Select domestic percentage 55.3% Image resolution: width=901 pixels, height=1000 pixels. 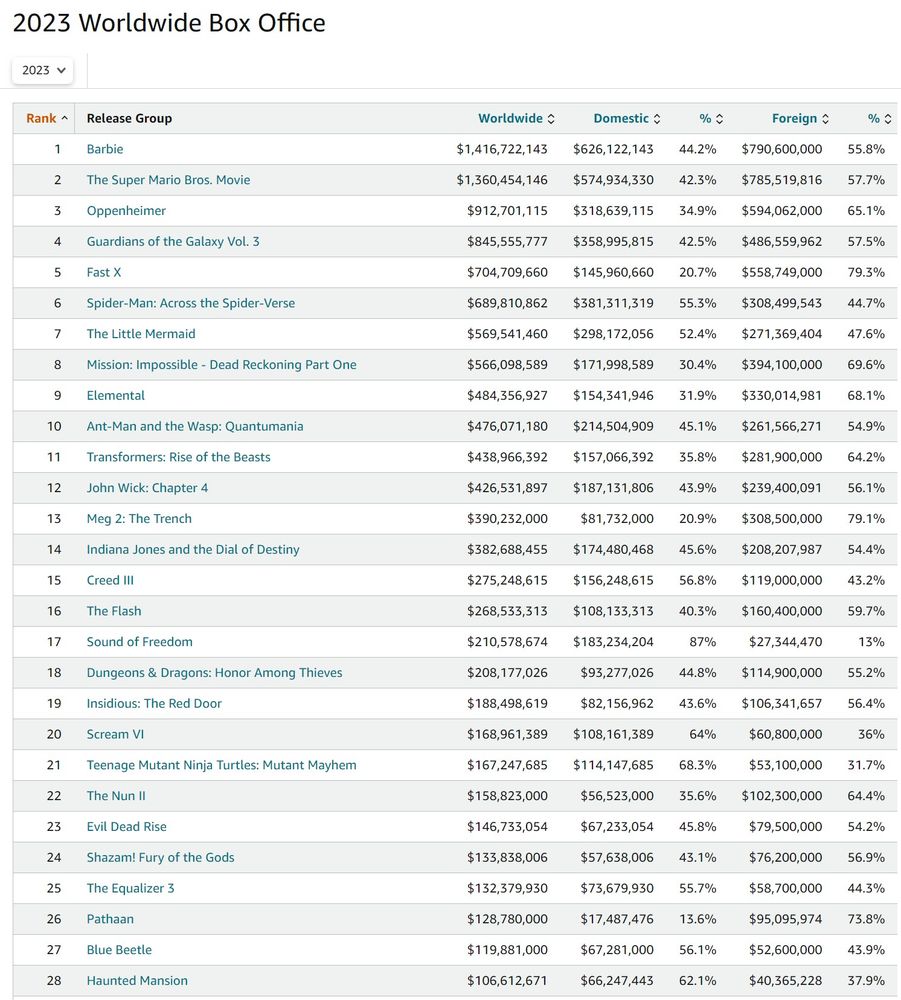pyautogui.click(x=698, y=304)
